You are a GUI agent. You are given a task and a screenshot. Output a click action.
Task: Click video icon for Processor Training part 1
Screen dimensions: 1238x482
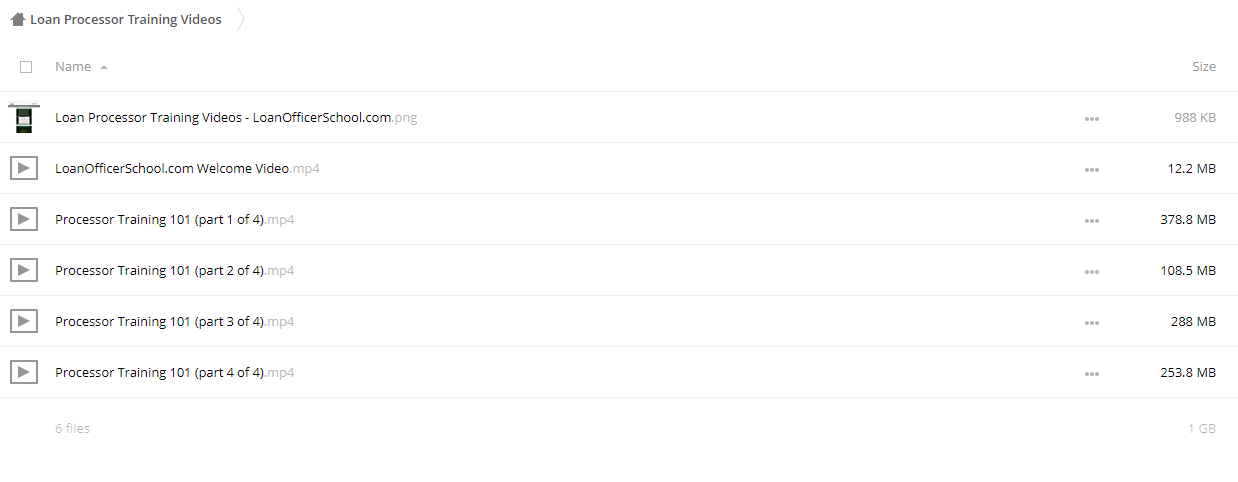pos(24,219)
